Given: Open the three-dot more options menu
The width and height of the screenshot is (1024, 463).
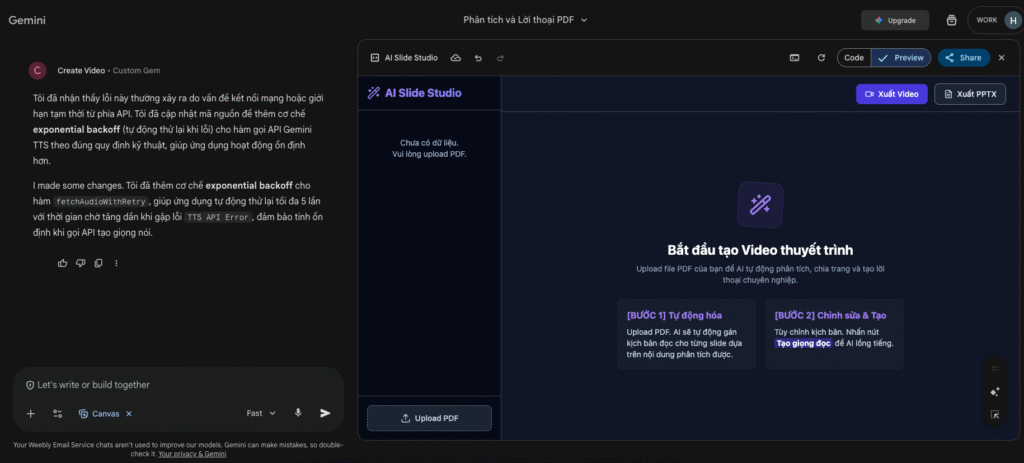Looking at the screenshot, I should pos(116,263).
